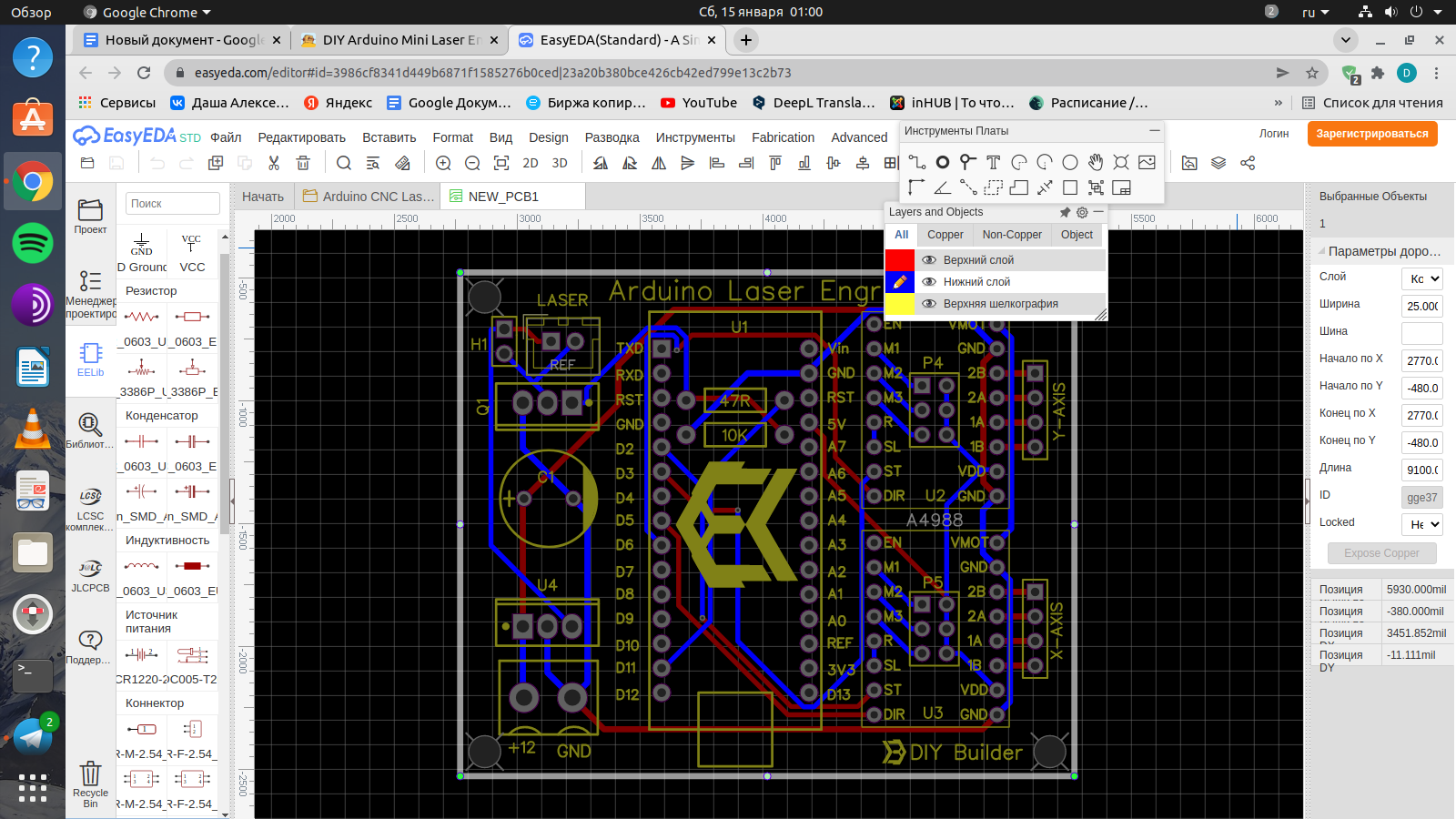This screenshot has height=819, width=1456.
Task: Select the Pad tool
Action: pyautogui.click(x=943, y=162)
